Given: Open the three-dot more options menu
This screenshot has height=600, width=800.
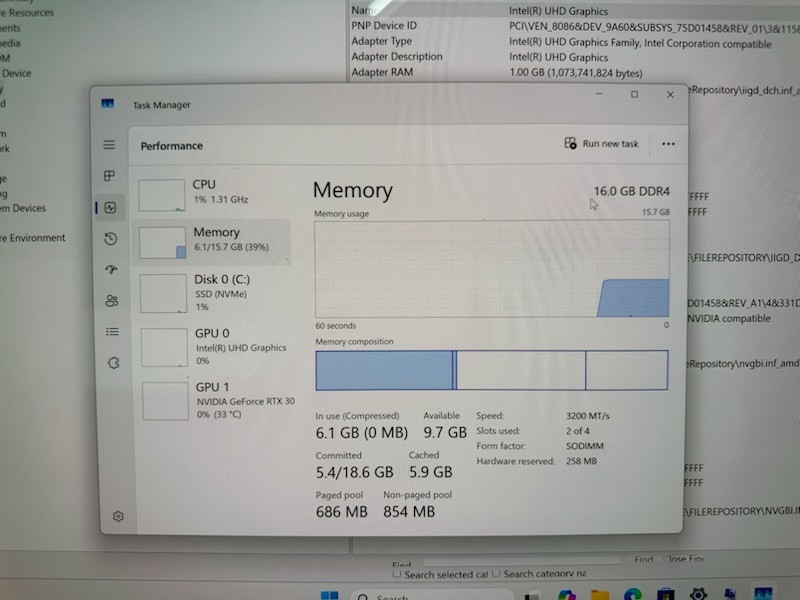Looking at the screenshot, I should [x=668, y=144].
